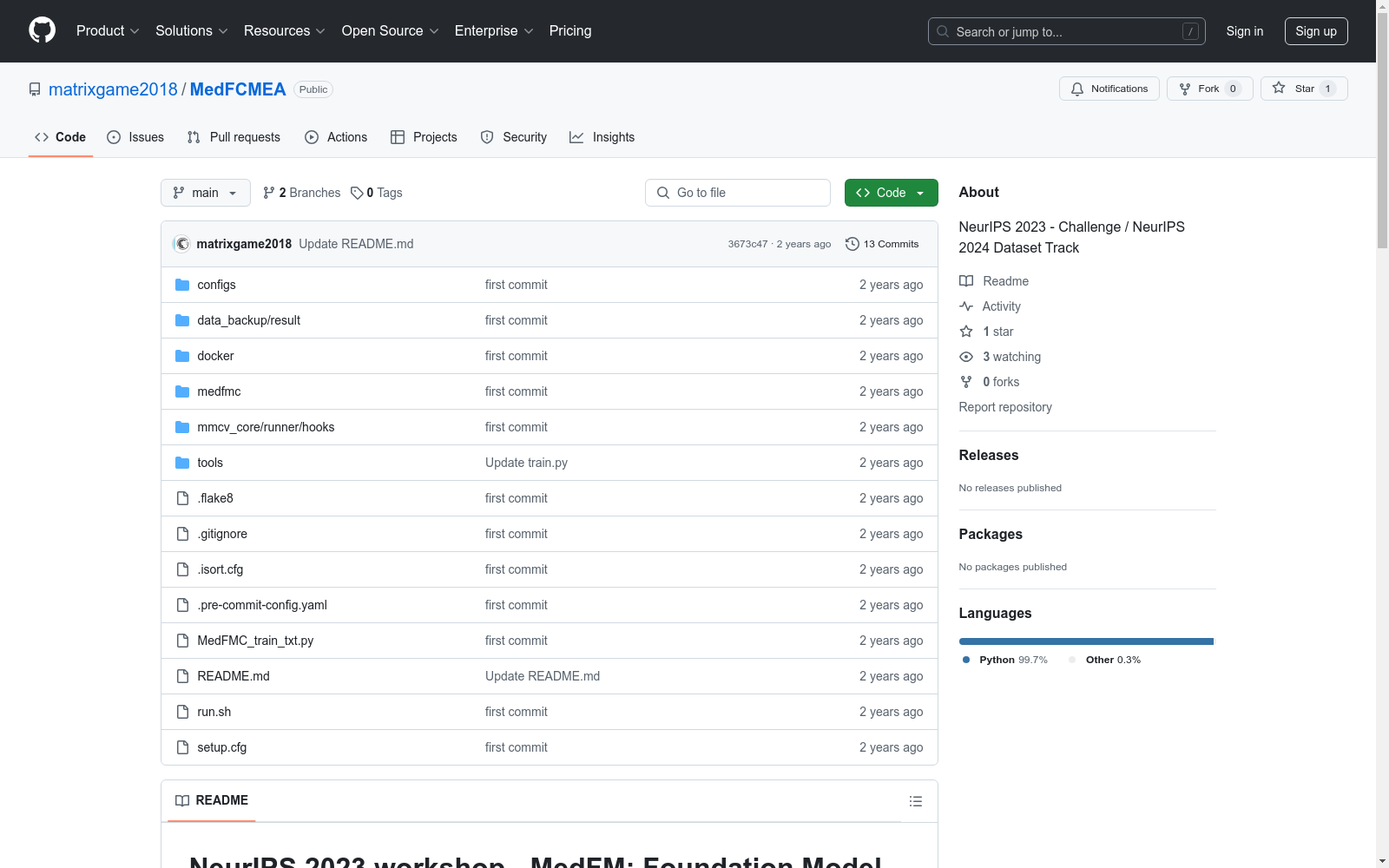Star the MedFCMEA repository

pos(1303,89)
